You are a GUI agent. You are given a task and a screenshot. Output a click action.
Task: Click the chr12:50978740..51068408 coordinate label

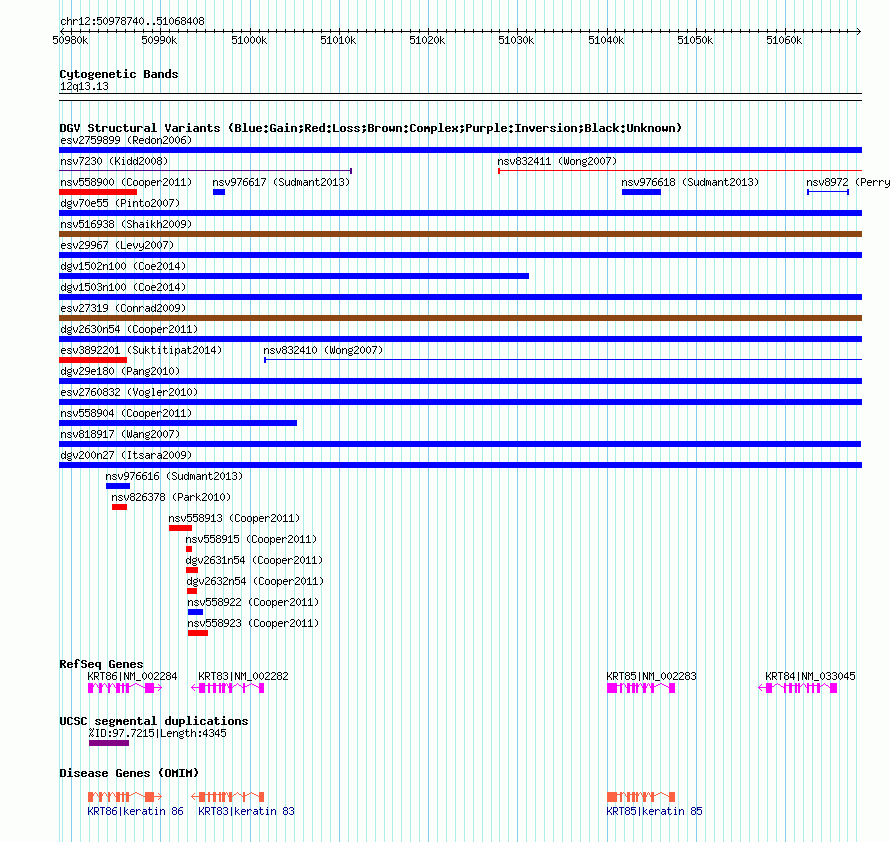(132, 21)
